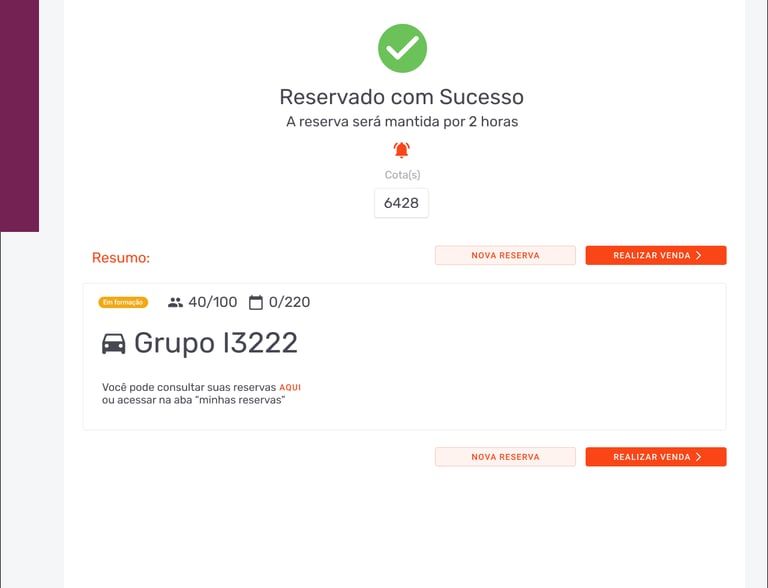Click the 40/100 participants count

tap(213, 302)
